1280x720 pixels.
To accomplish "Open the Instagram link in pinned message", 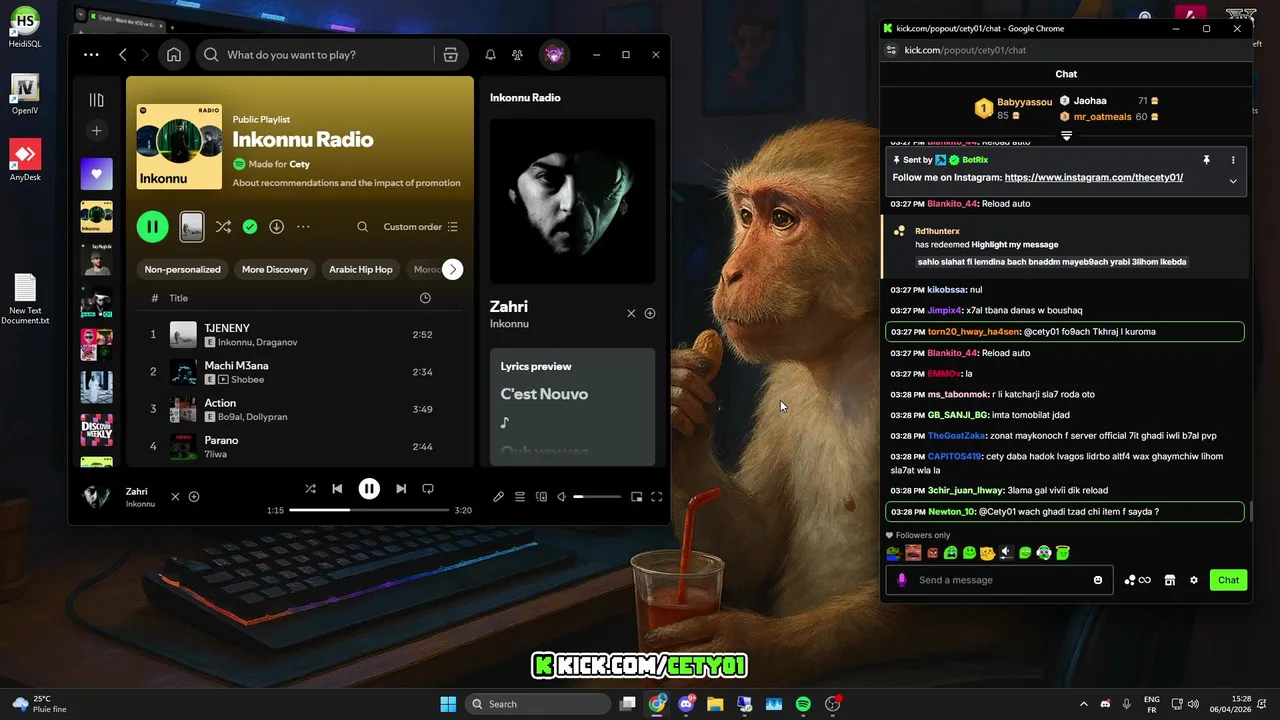I will (x=1094, y=177).
